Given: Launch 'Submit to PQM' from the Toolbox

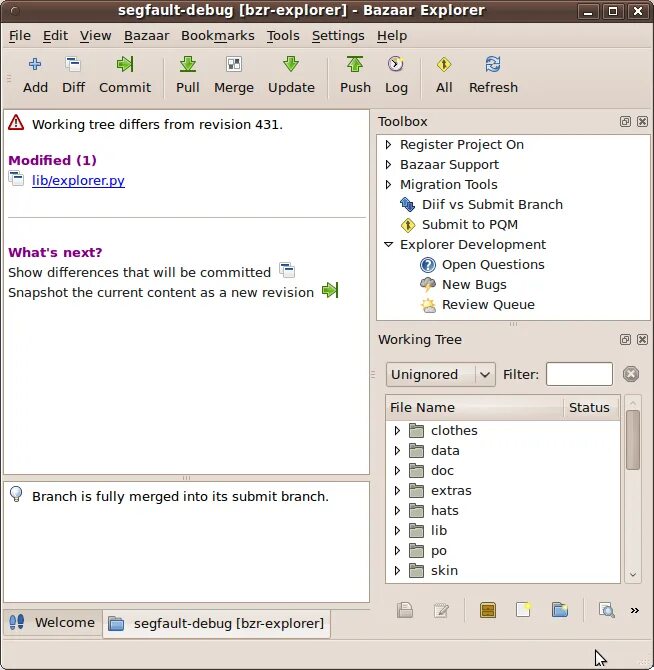Looking at the screenshot, I should click(x=469, y=224).
